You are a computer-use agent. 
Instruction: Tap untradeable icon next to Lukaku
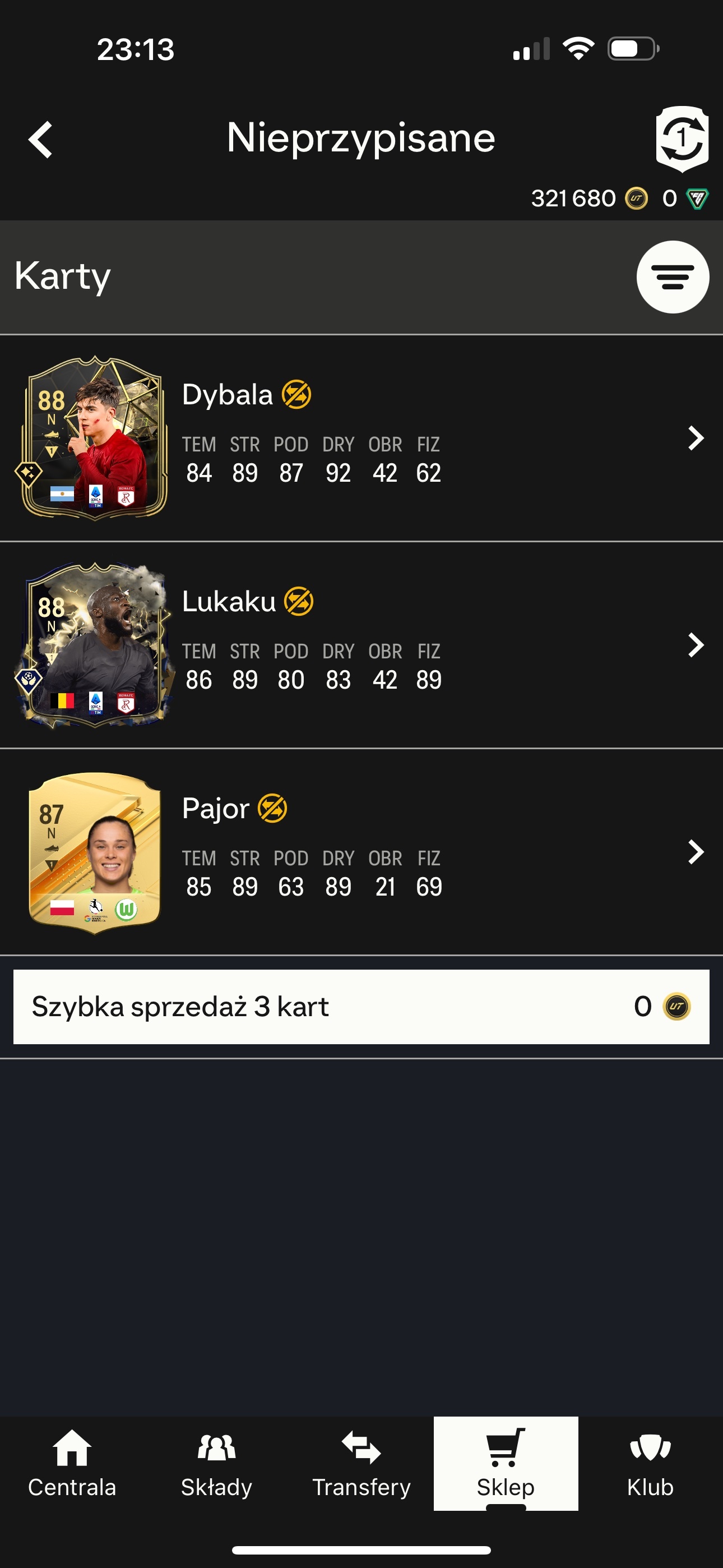point(299,601)
